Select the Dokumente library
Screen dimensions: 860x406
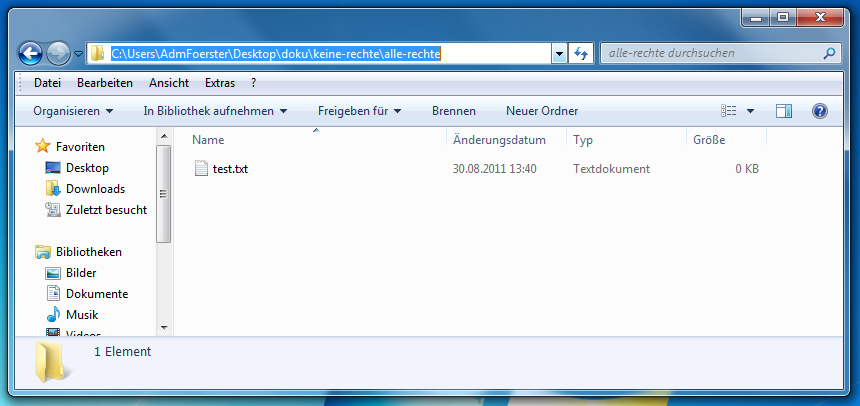(x=97, y=294)
